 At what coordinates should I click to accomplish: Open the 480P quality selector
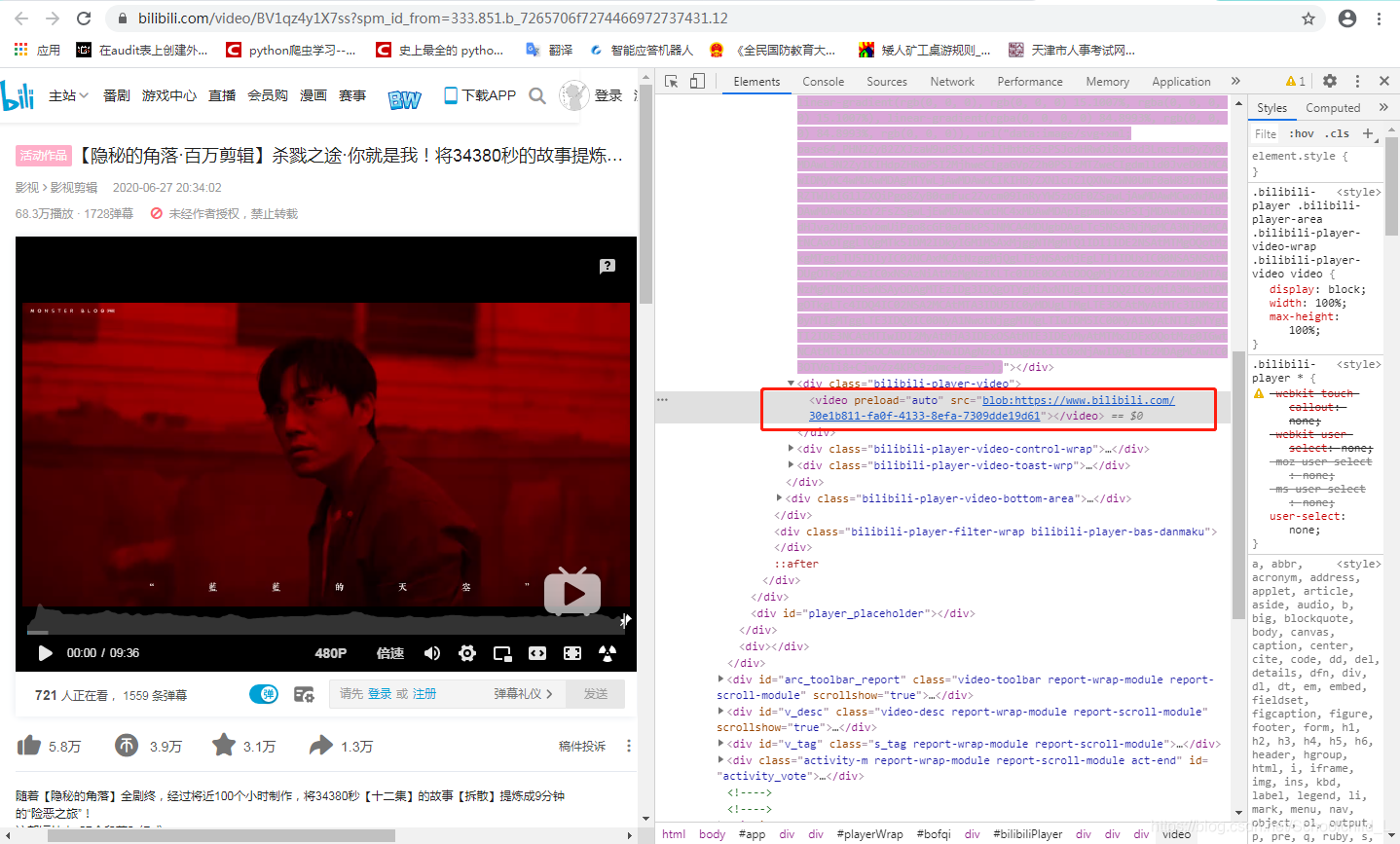[330, 653]
